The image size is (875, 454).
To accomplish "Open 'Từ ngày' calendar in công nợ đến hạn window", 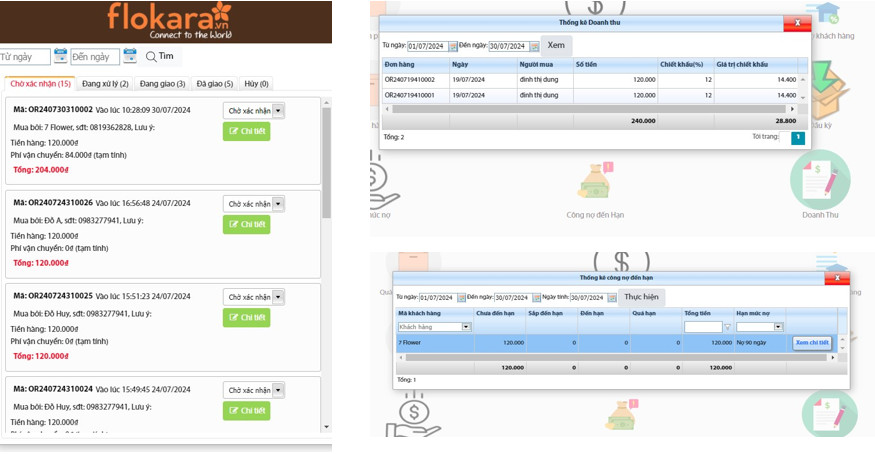I will [461, 298].
